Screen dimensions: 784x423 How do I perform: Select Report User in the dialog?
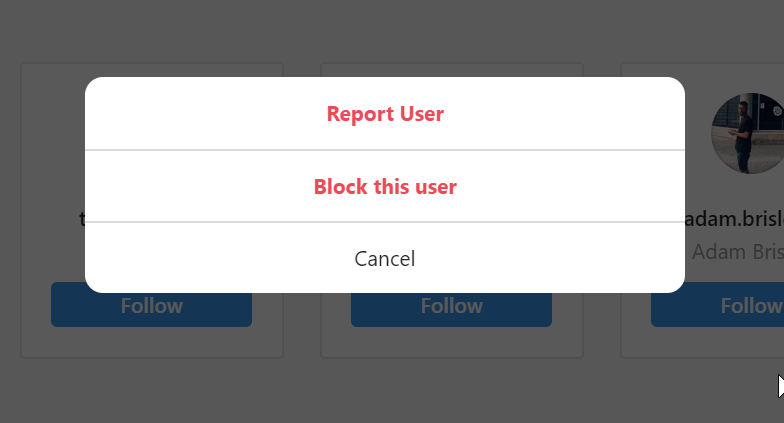click(x=385, y=114)
